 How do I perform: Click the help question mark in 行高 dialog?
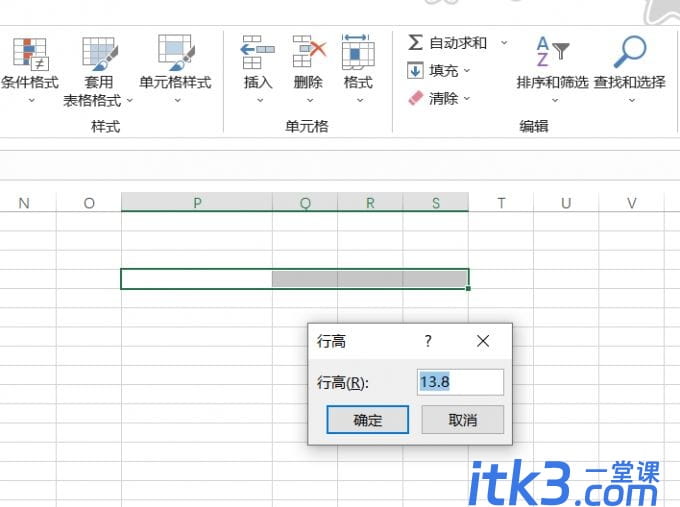coord(428,341)
